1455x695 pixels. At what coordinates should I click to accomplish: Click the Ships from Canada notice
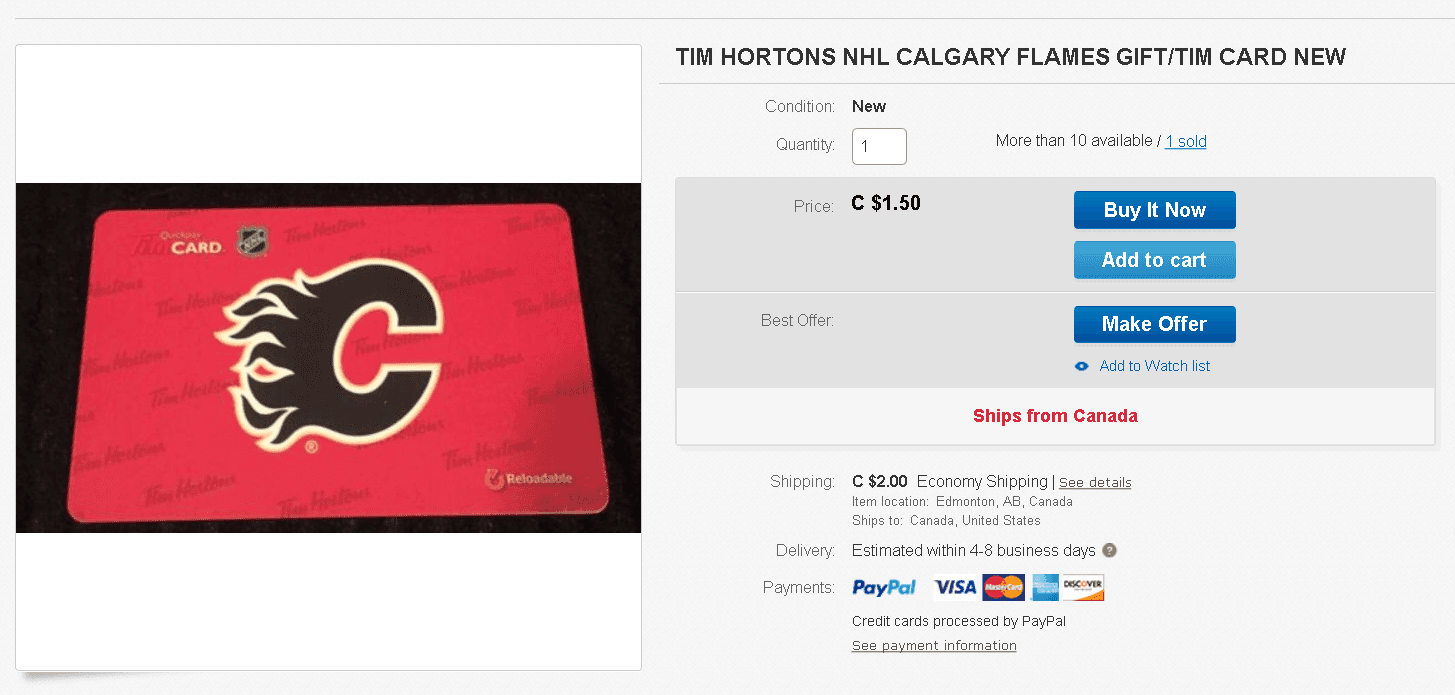pyautogui.click(x=1055, y=416)
